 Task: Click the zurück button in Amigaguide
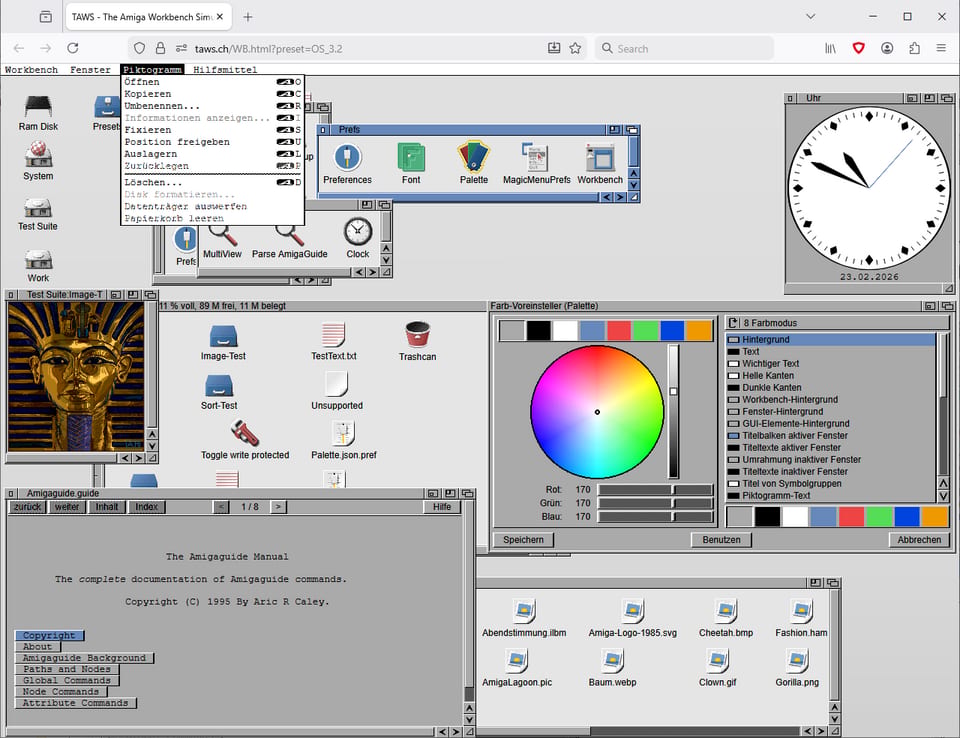[x=28, y=507]
